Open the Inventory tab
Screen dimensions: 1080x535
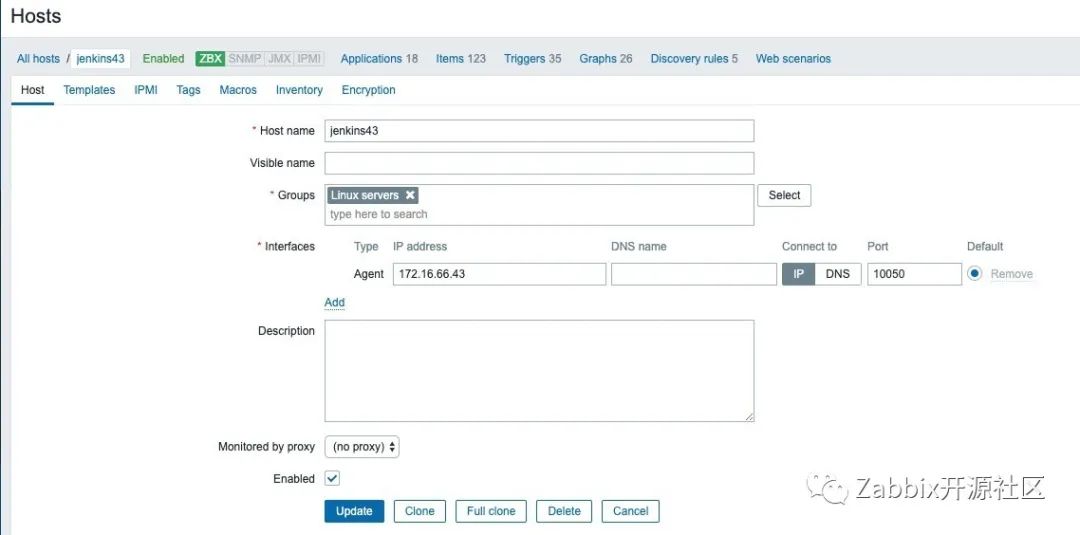pos(299,90)
